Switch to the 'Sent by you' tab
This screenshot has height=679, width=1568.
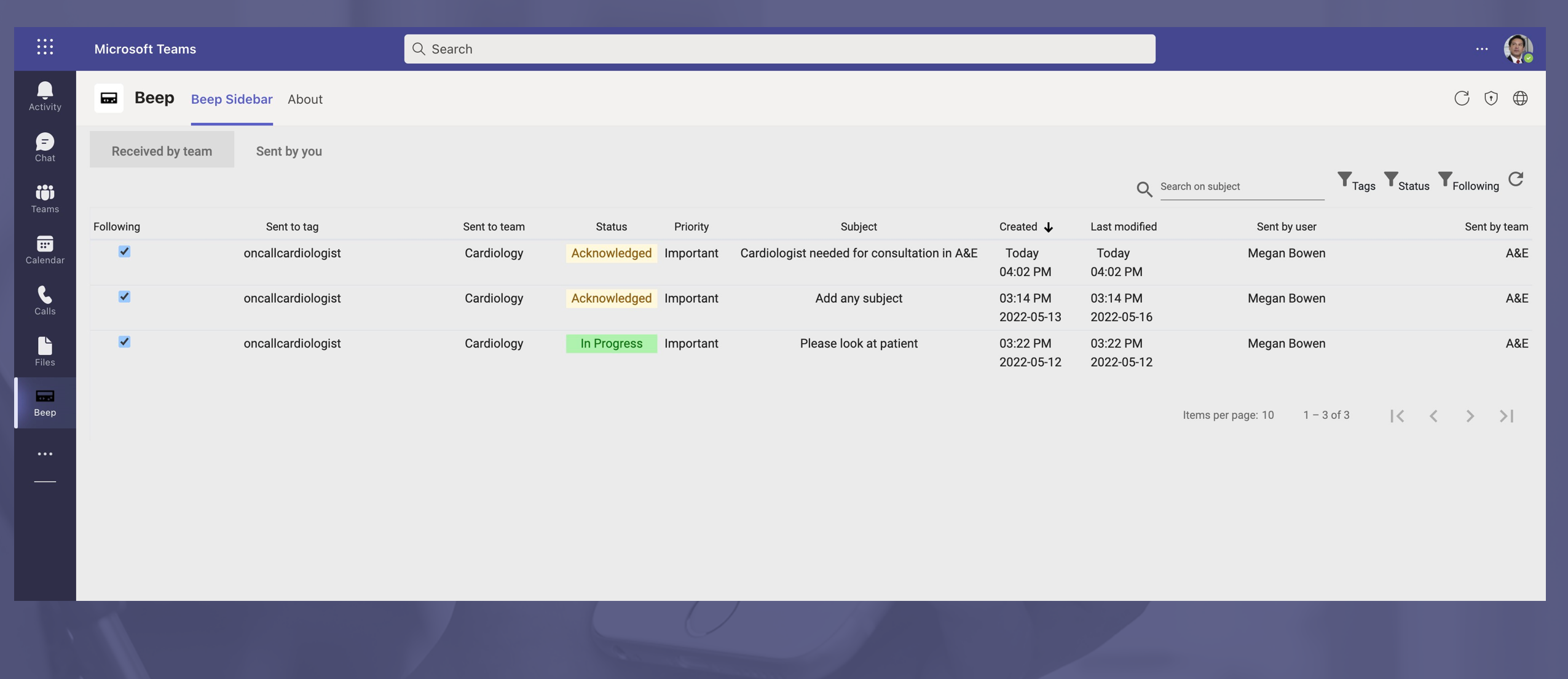tap(289, 151)
